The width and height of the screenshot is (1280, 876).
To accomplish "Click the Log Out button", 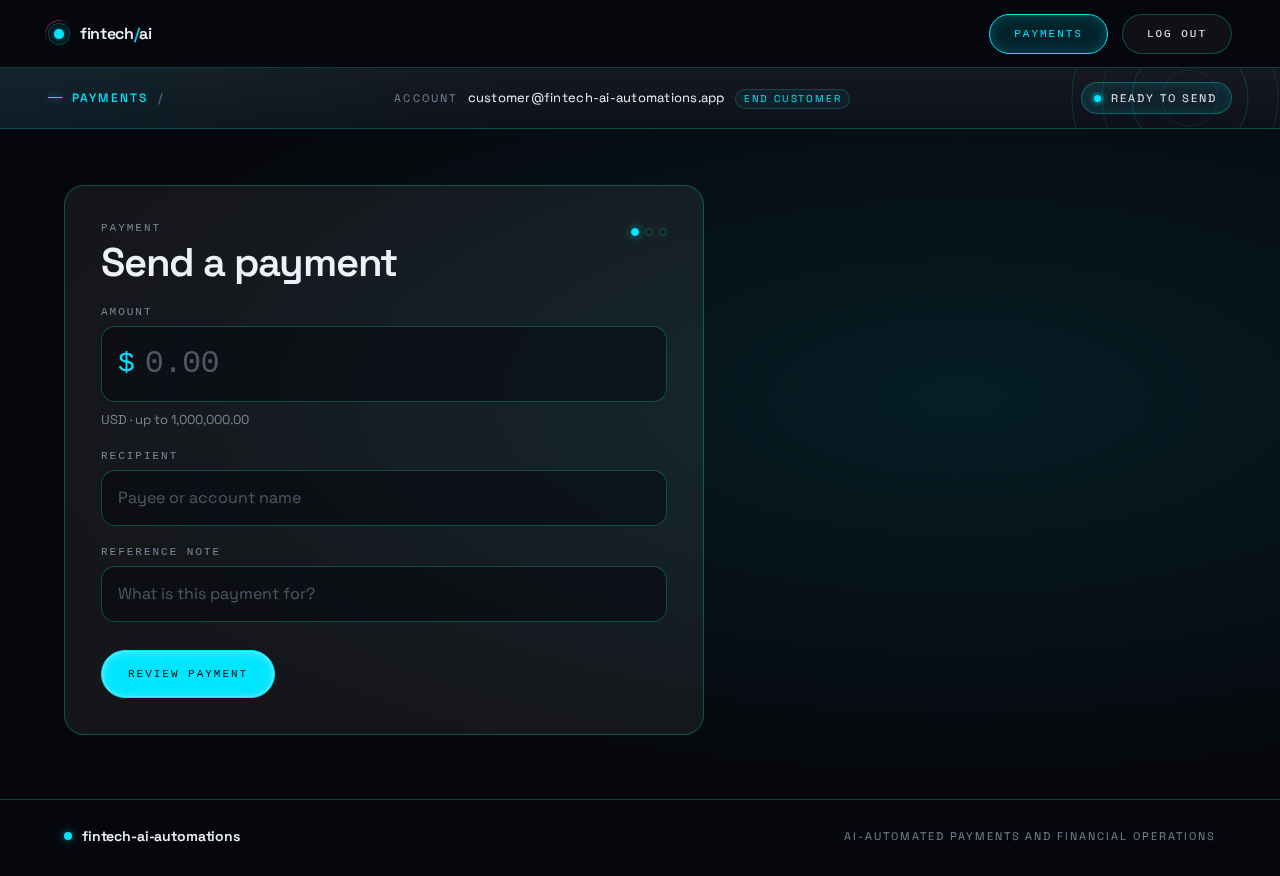I will coord(1177,34).
